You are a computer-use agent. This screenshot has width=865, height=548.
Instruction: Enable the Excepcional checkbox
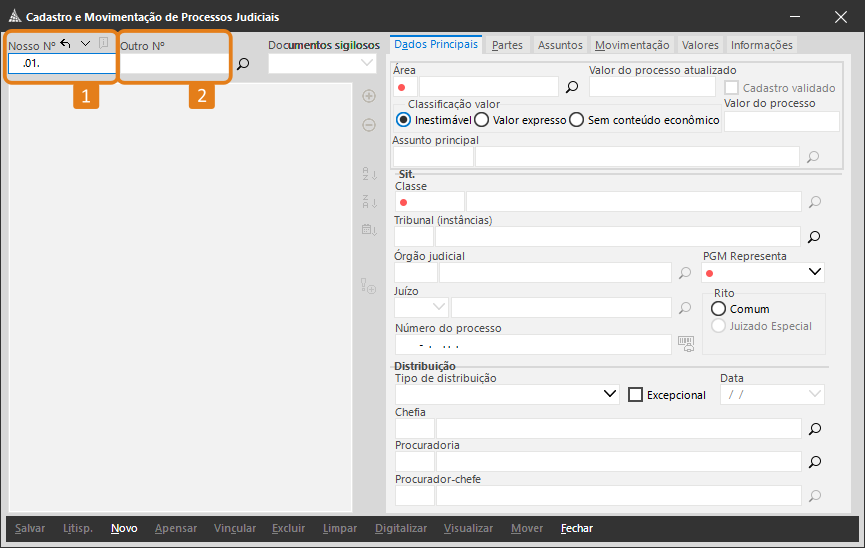(635, 395)
